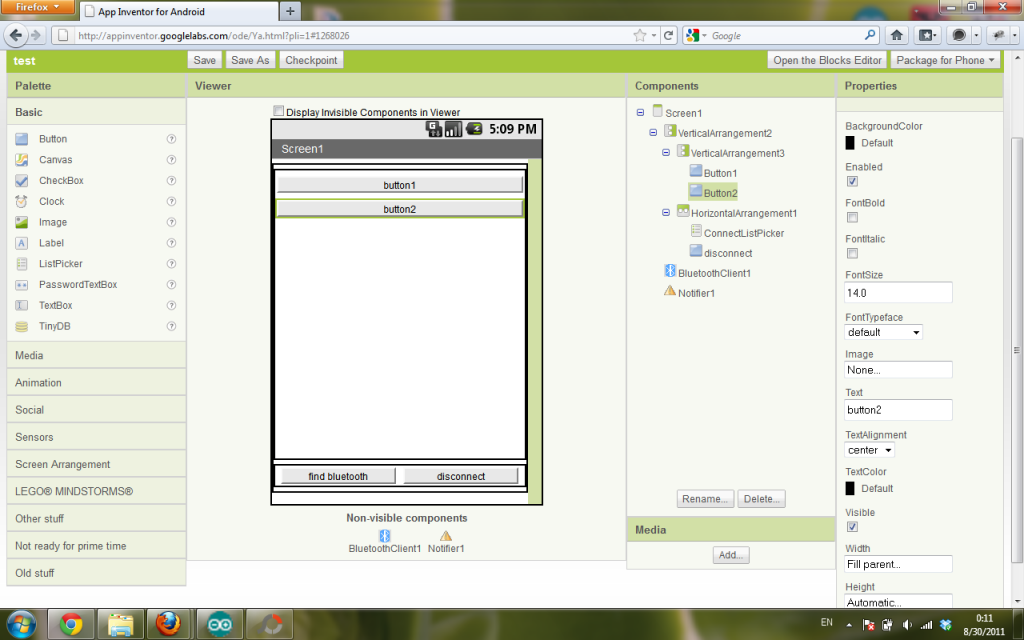
Task: Select the Label palette icon
Action: pyautogui.click(x=22, y=244)
